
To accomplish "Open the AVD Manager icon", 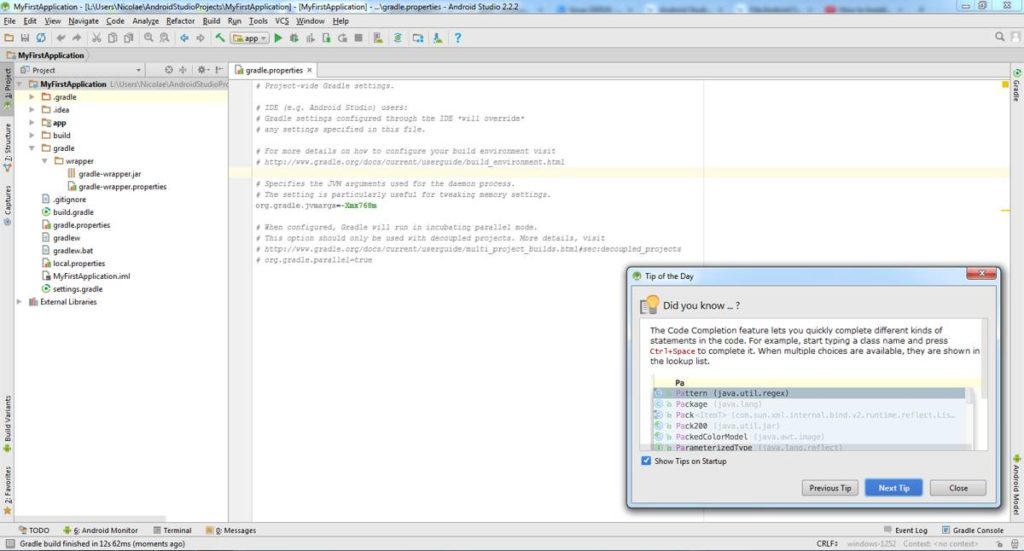I will 377,38.
